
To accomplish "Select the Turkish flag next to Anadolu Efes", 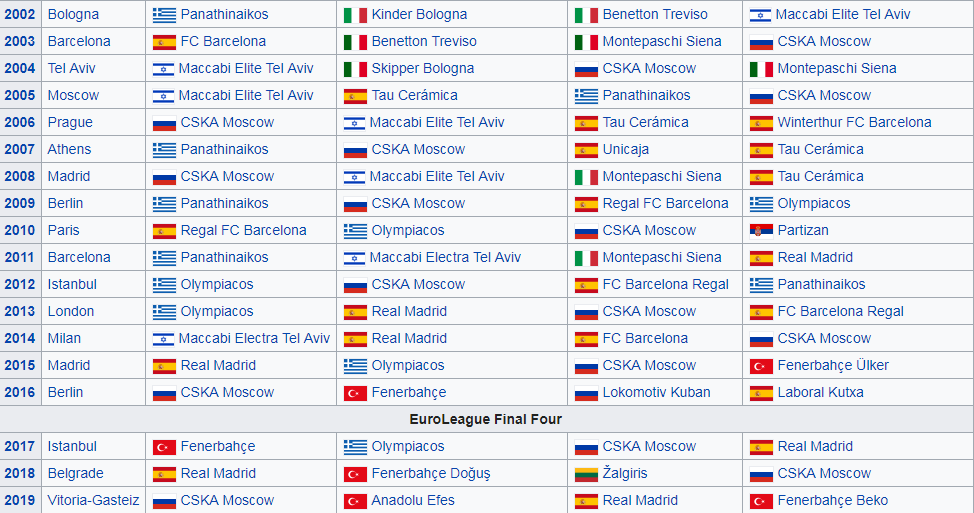I will (355, 500).
